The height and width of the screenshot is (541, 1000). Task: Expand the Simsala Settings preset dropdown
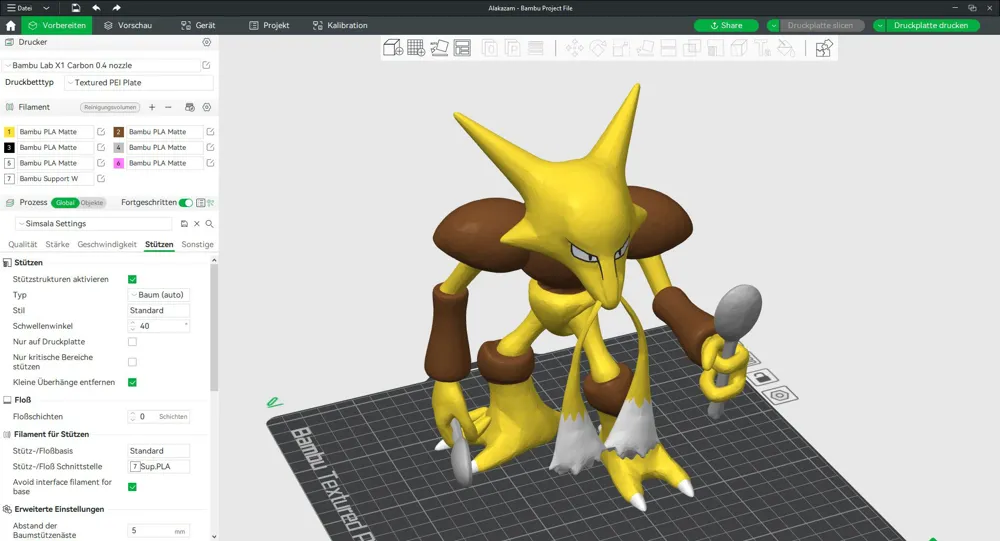coord(94,224)
